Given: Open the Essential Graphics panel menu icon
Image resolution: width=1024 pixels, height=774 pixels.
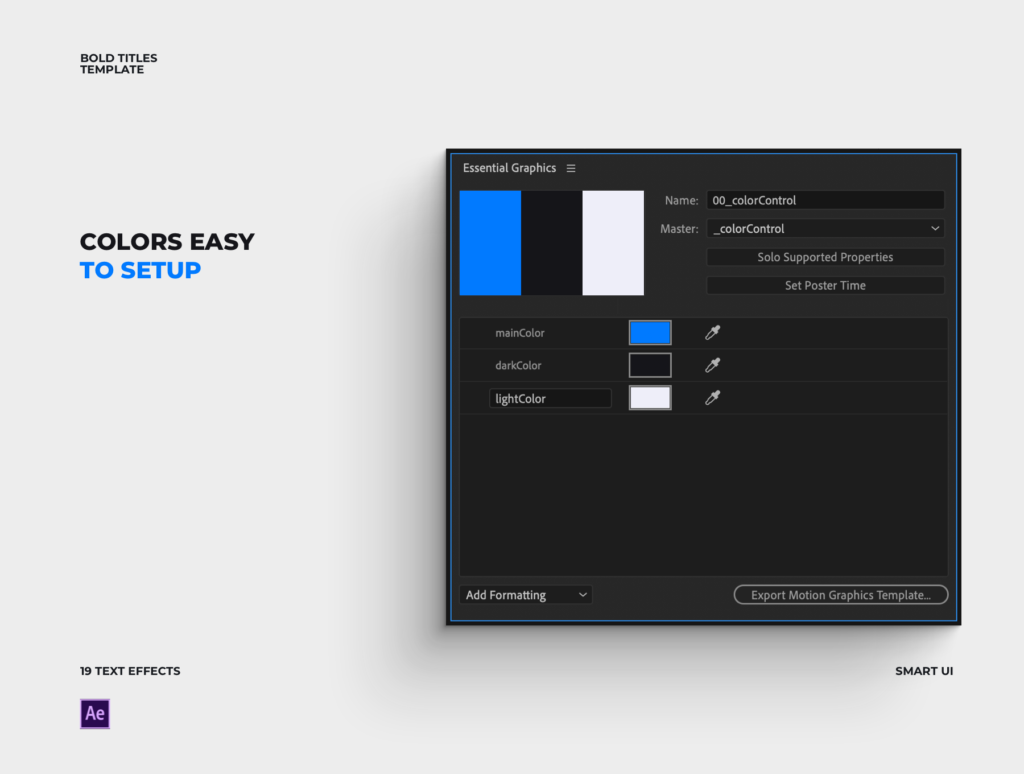Looking at the screenshot, I should [571, 168].
